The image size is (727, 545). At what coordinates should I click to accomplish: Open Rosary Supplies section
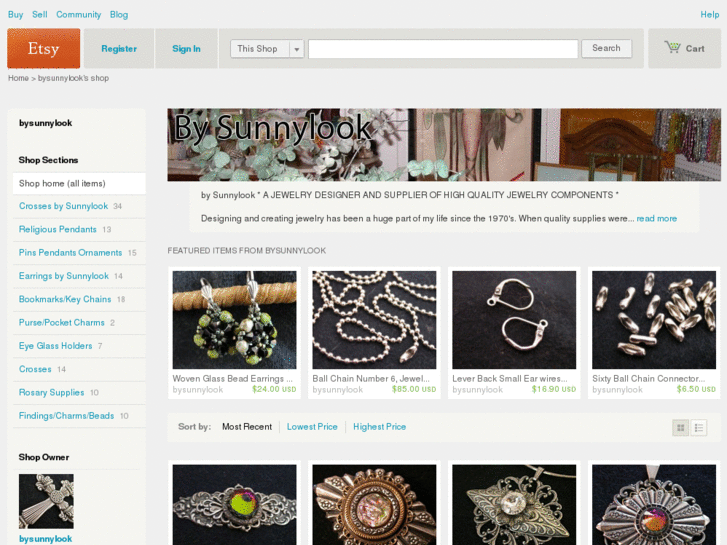51,392
